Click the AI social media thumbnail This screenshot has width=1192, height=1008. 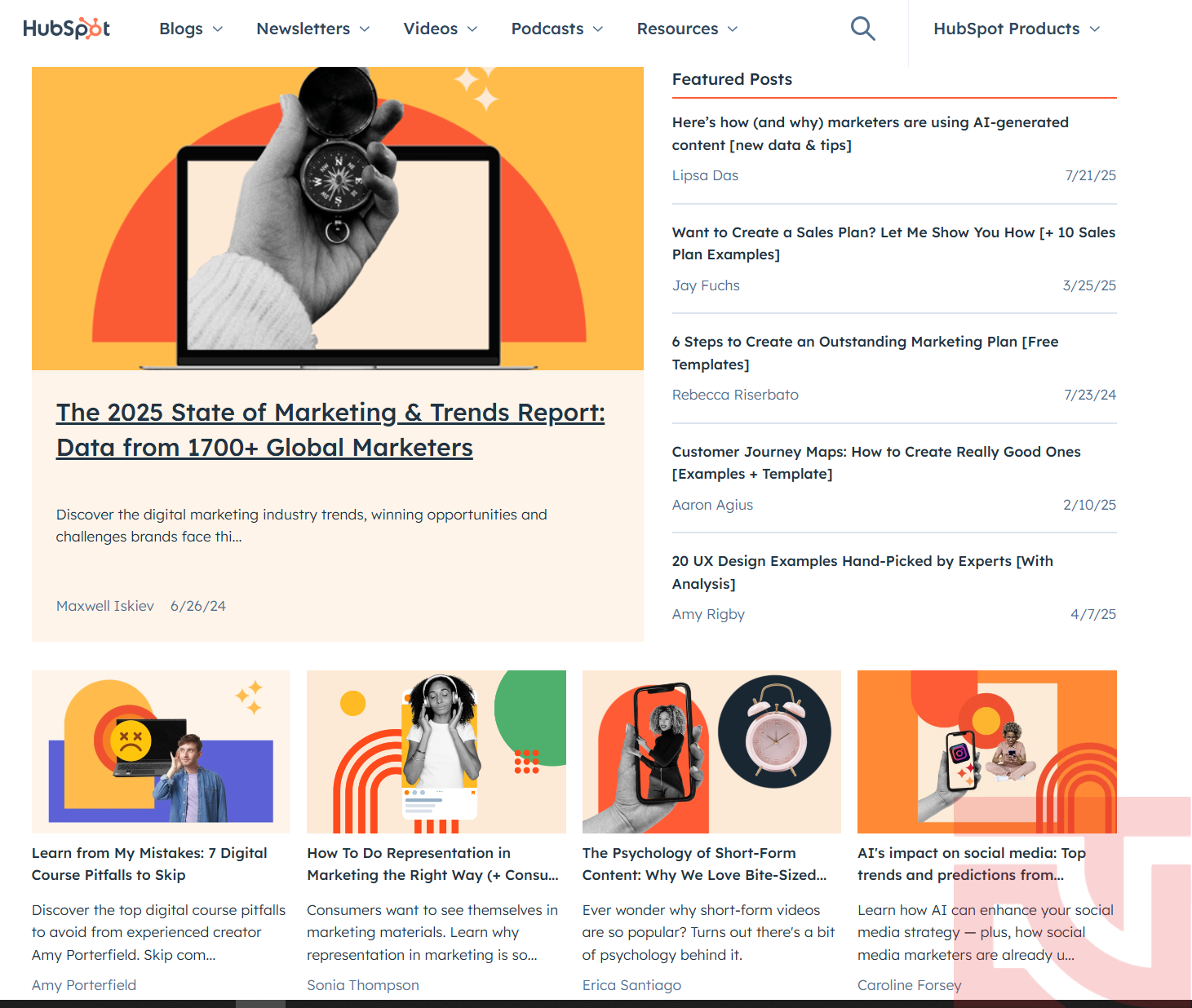point(987,752)
